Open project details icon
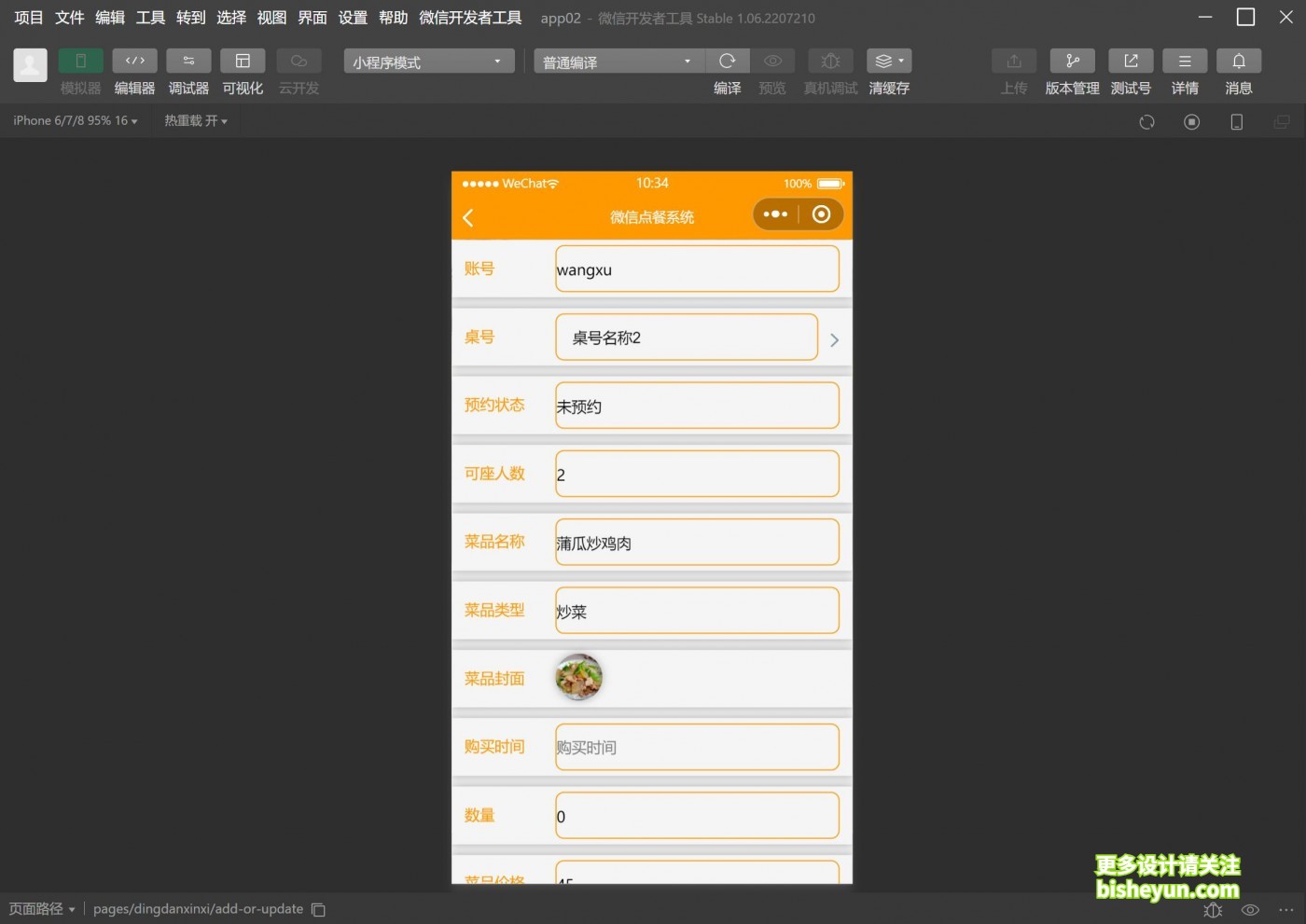1306x924 pixels. click(x=1185, y=61)
